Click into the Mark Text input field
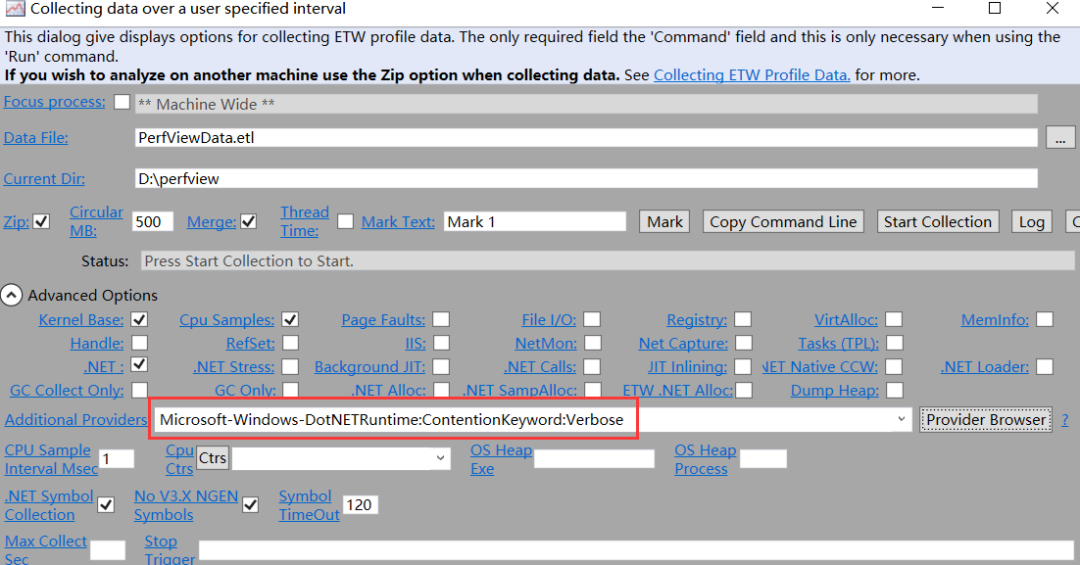The width and height of the screenshot is (1080, 565). (x=534, y=222)
